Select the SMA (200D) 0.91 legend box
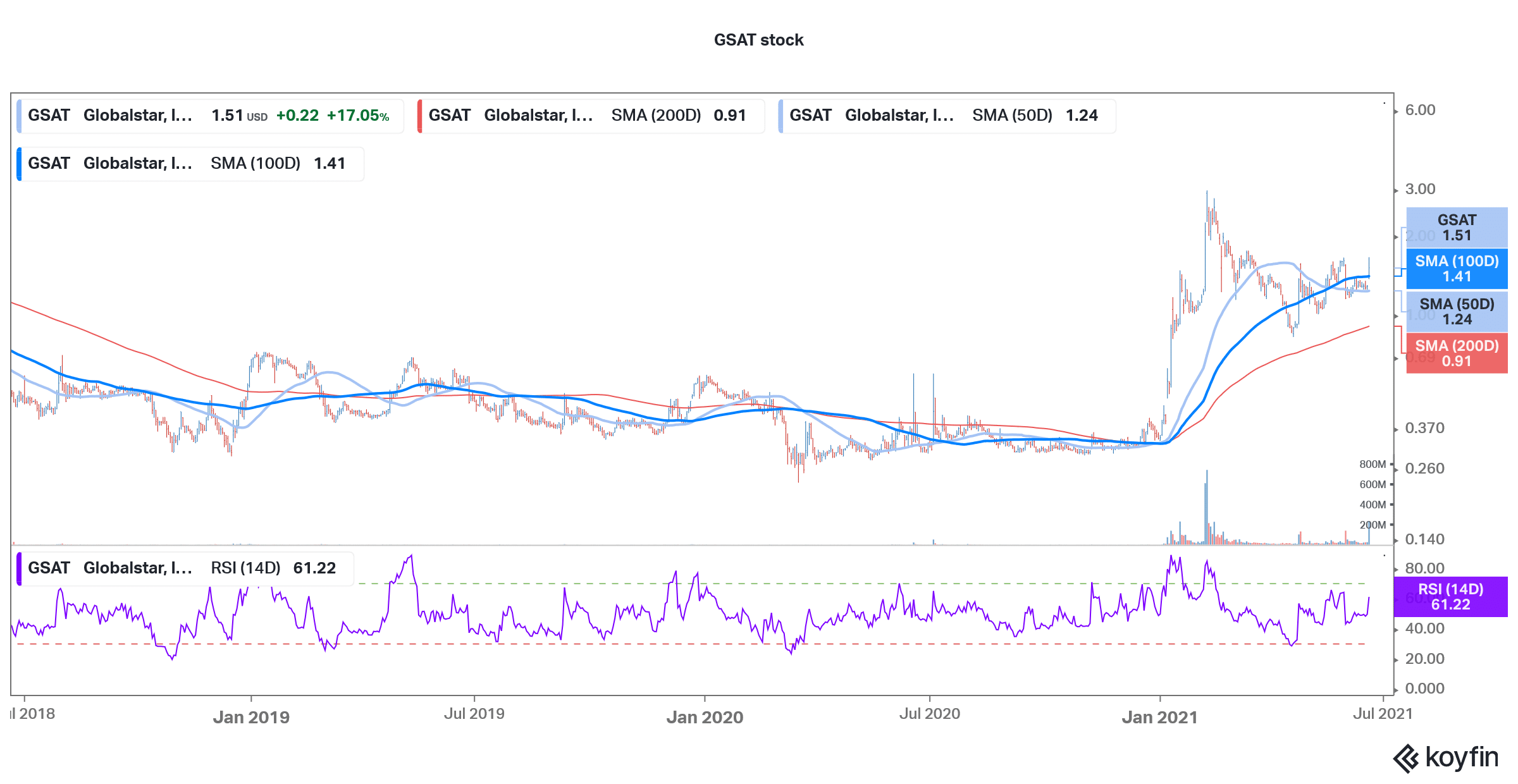1518x784 pixels. coord(591,116)
